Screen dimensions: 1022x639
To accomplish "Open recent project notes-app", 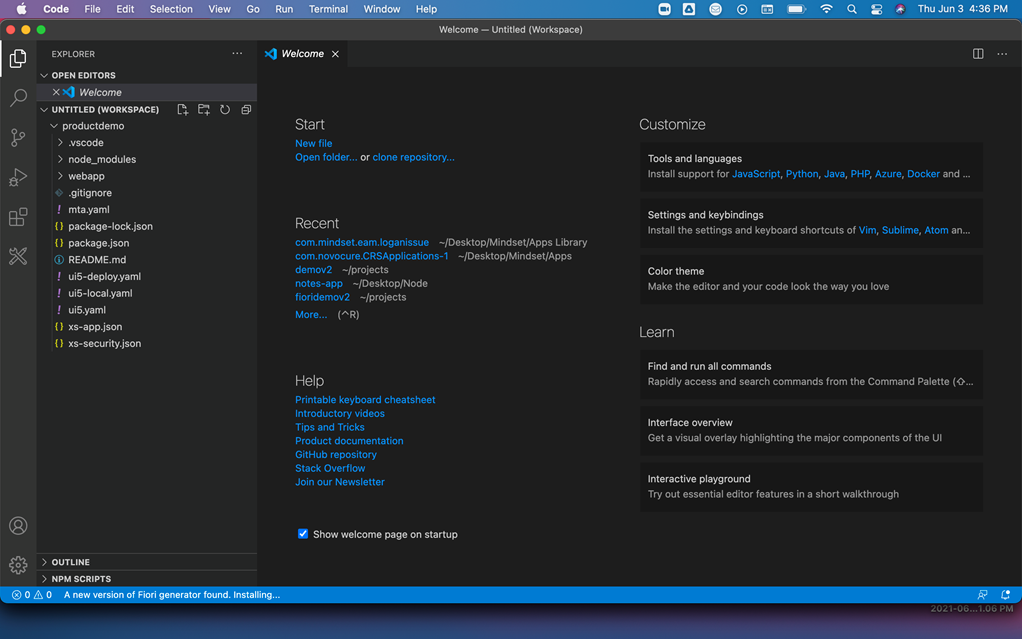I will point(319,283).
